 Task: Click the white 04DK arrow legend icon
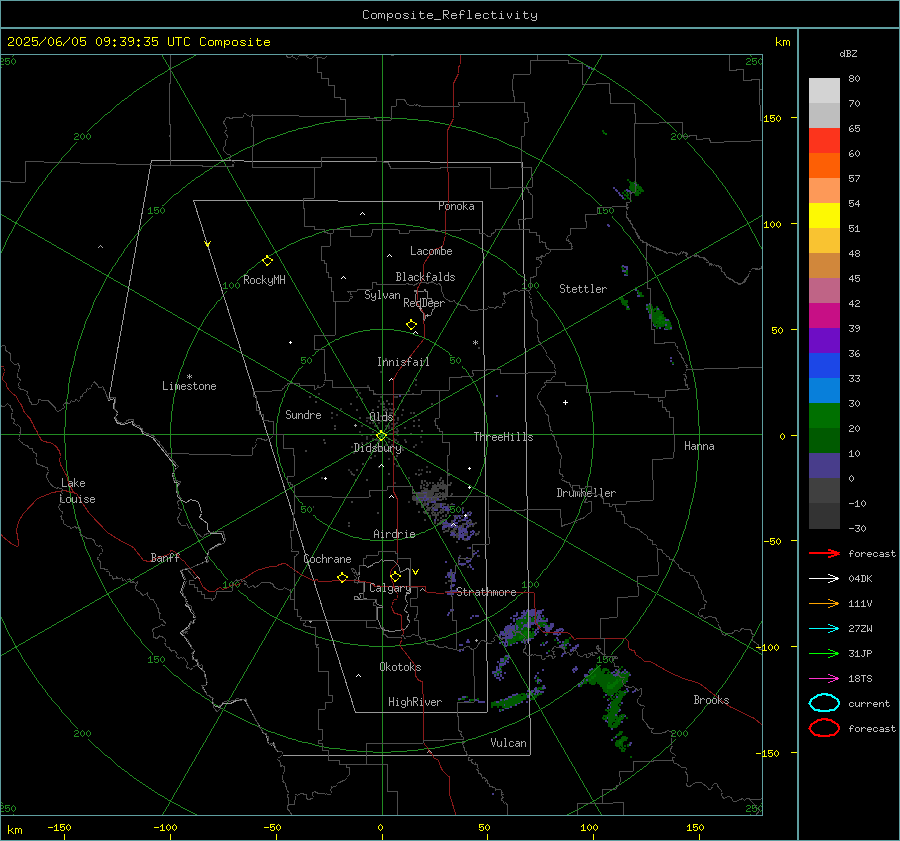pyautogui.click(x=824, y=579)
